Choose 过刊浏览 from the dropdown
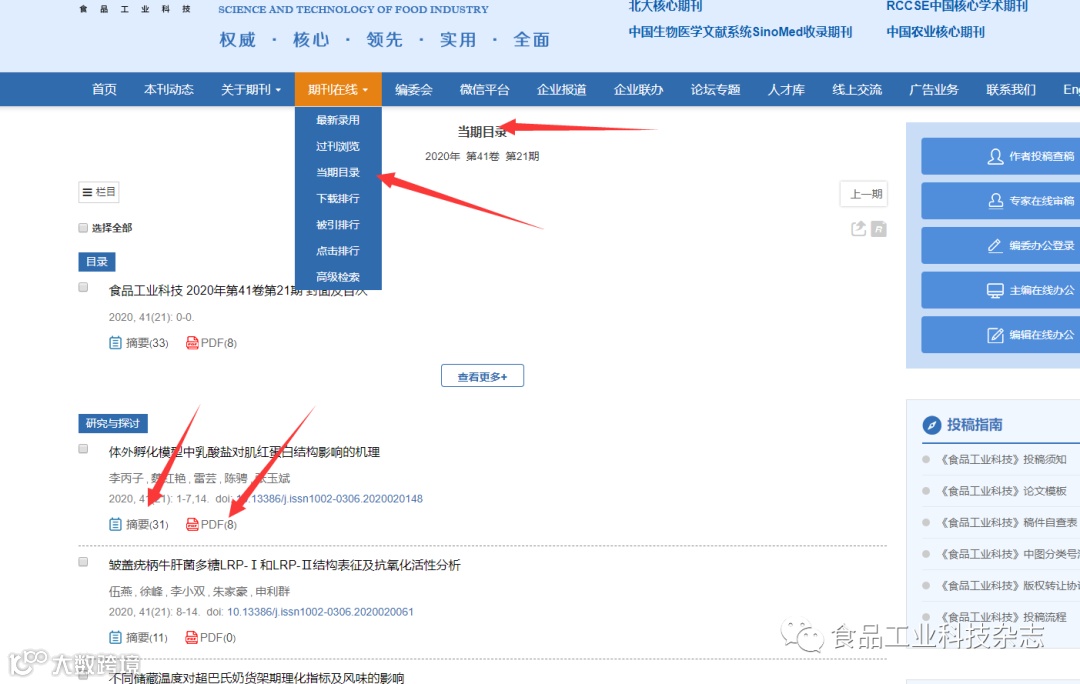The width and height of the screenshot is (1080, 684). [338, 146]
